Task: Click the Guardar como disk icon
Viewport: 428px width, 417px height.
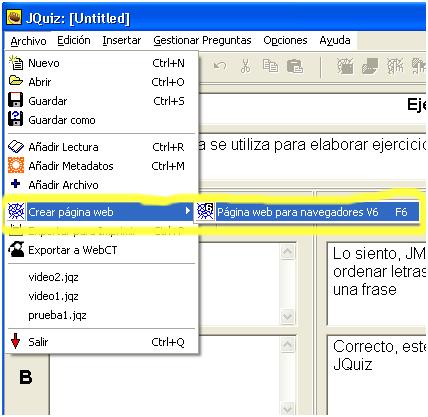Action: point(16,119)
